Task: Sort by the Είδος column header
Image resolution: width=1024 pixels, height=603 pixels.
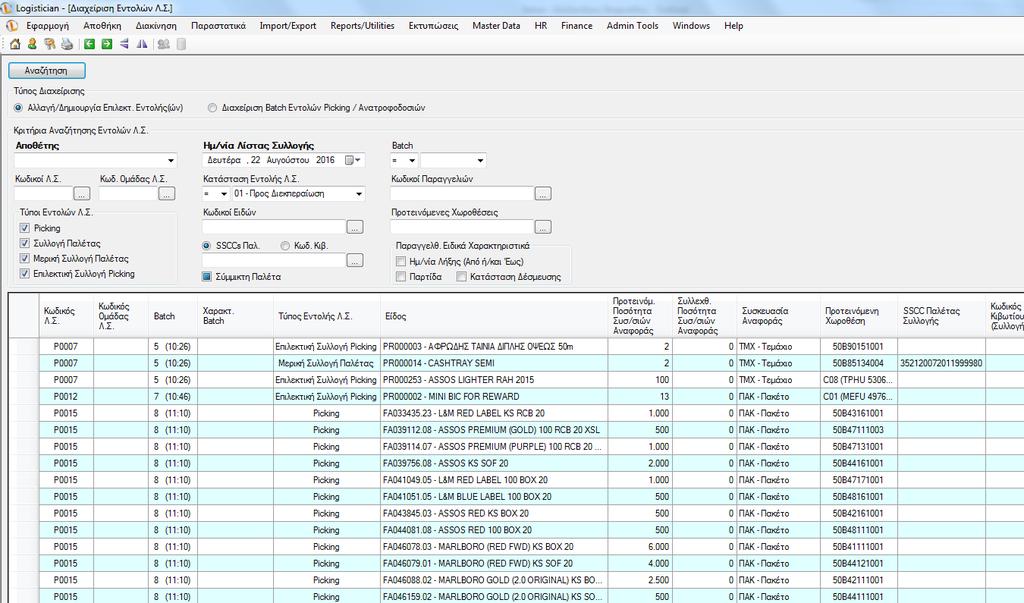Action: click(494, 316)
